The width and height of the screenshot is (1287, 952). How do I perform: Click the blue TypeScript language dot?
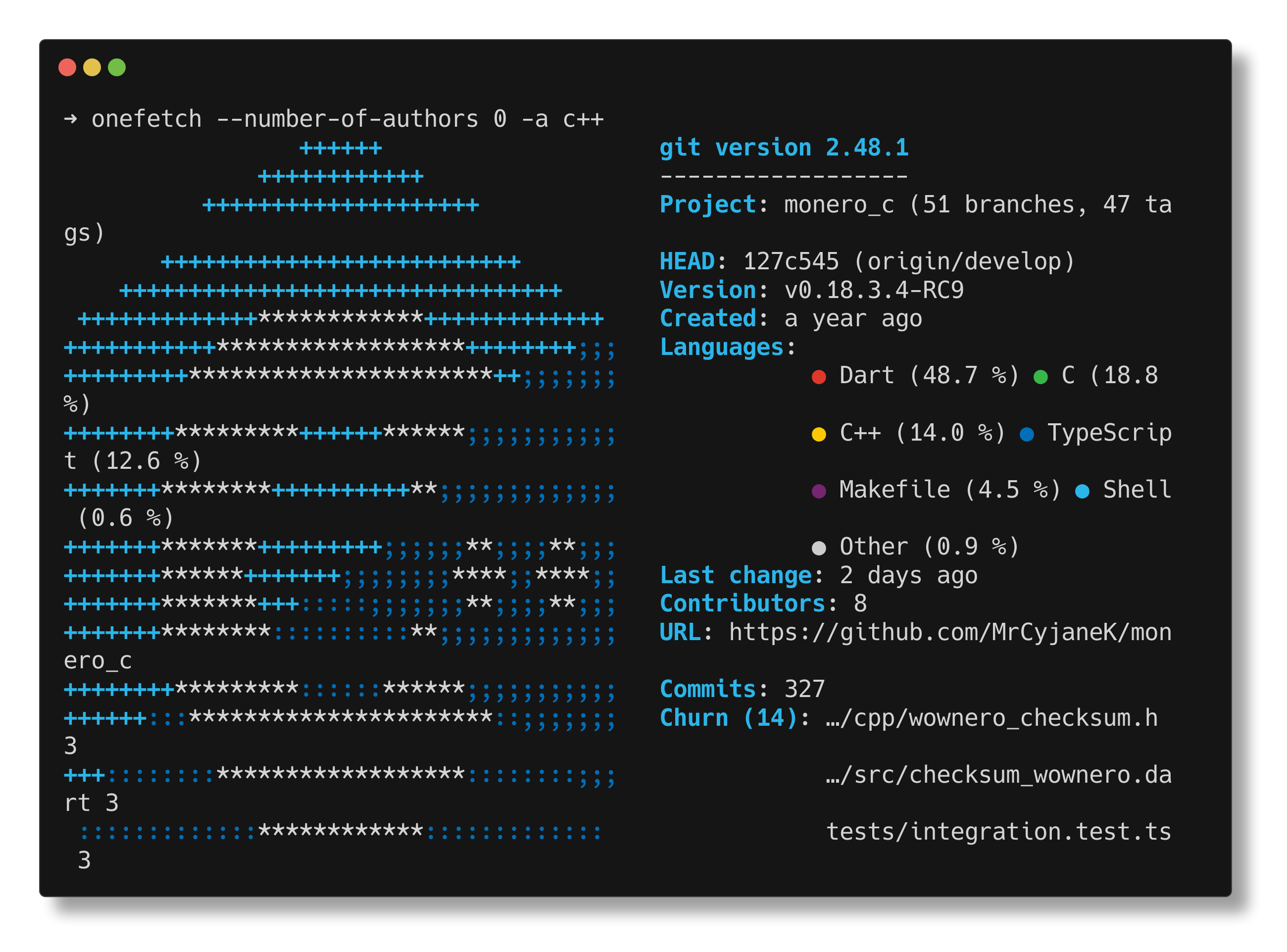coord(1027,434)
